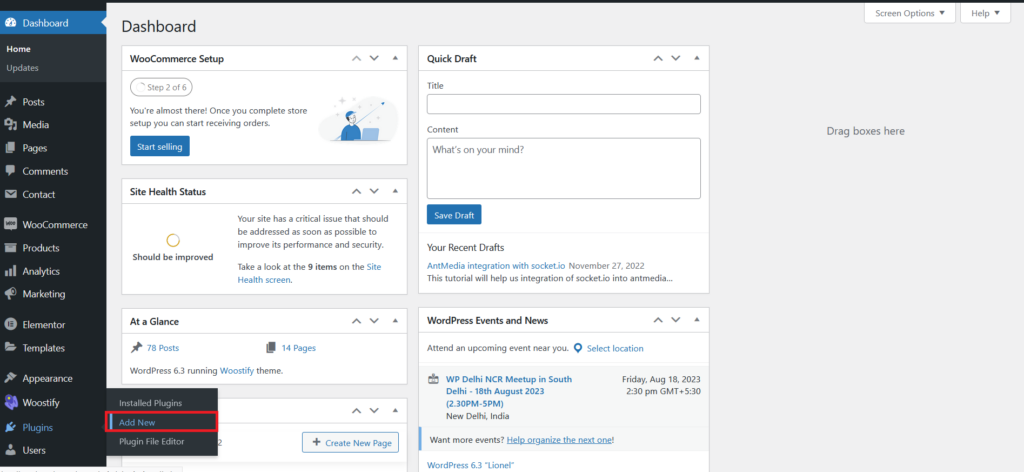Move Quick Draft box up
The image size is (1024, 472).
pyautogui.click(x=658, y=58)
